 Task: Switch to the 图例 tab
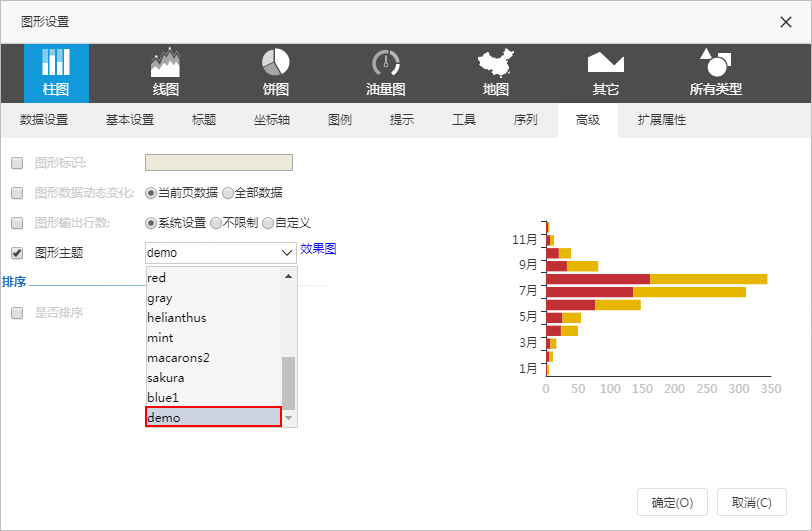coord(340,120)
